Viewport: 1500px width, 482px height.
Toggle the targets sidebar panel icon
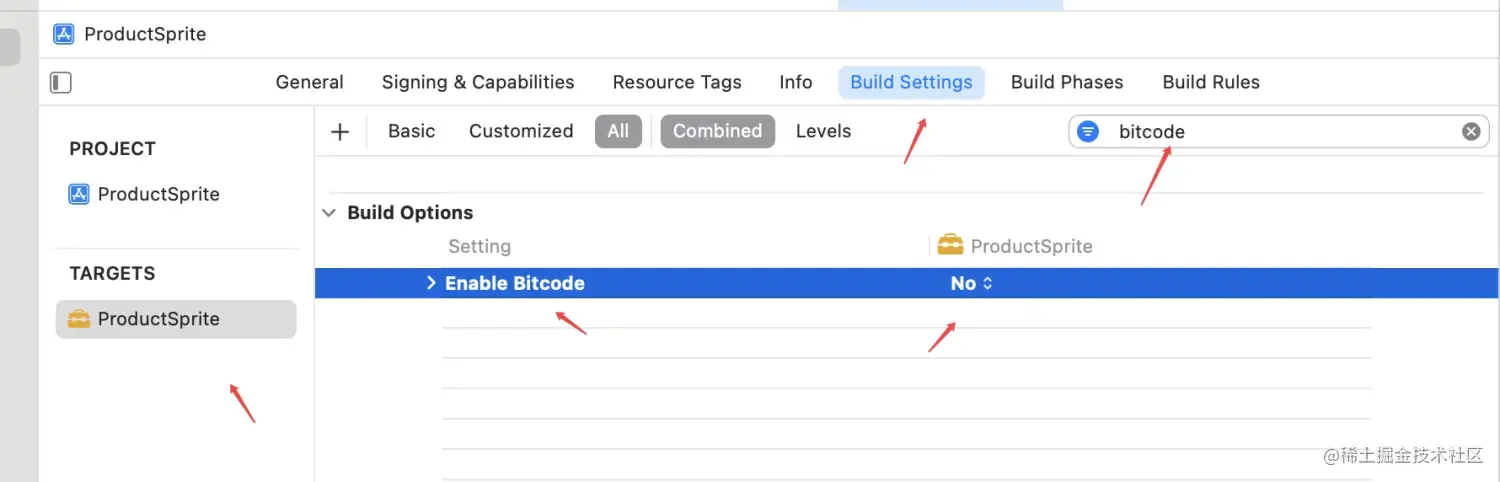click(61, 82)
